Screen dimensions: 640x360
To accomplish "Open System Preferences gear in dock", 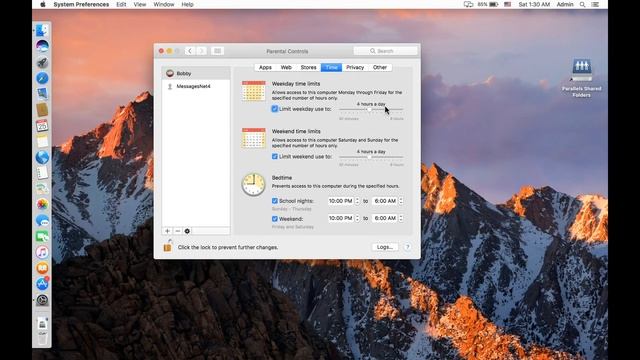I will coord(42,300).
